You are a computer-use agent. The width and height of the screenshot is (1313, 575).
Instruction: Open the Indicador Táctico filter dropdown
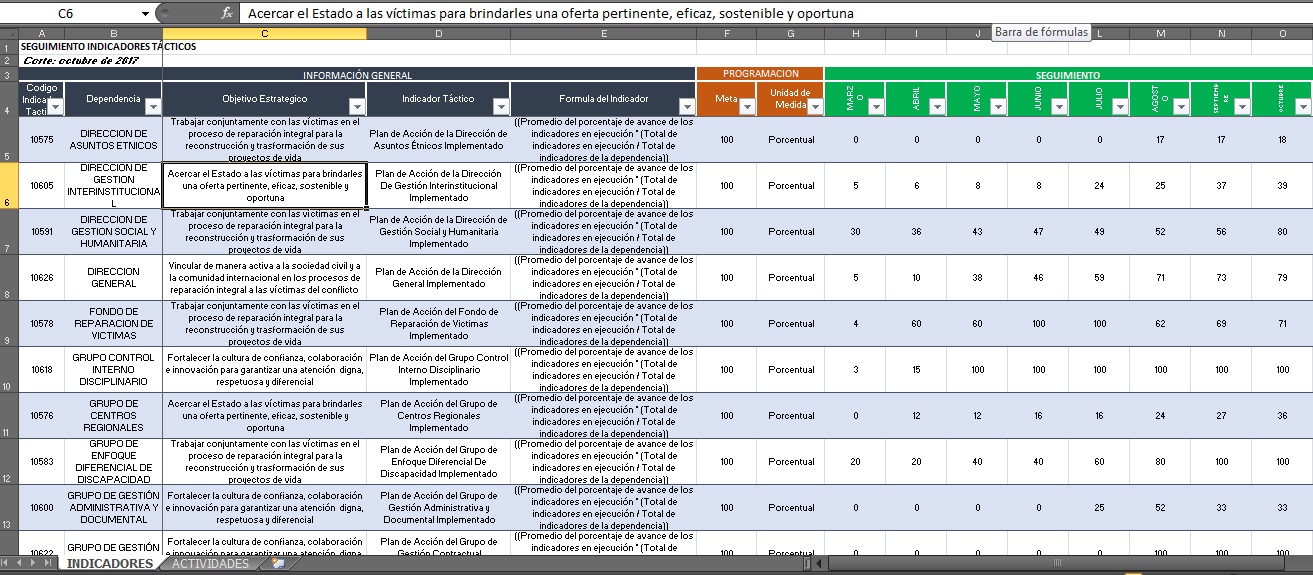coord(500,107)
